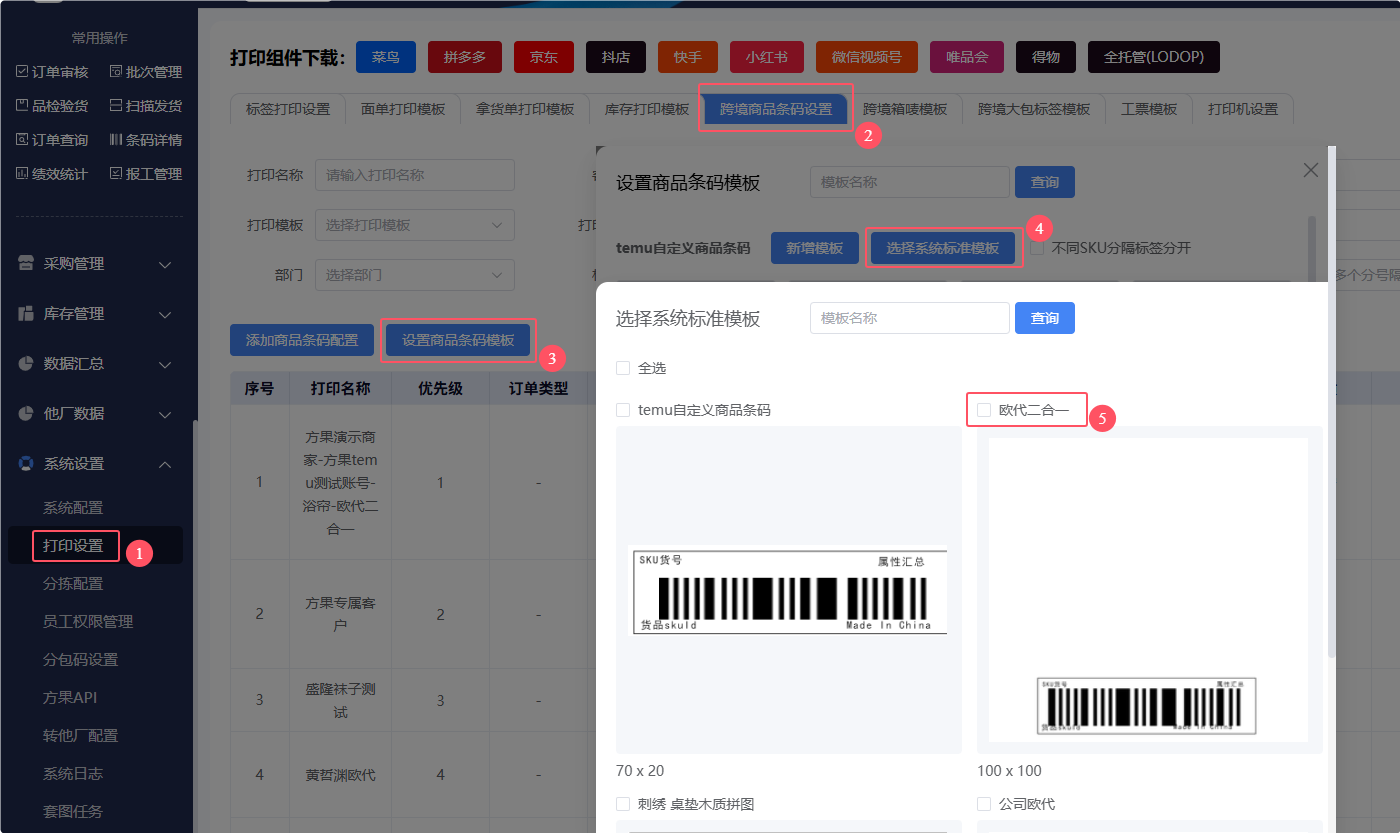The width and height of the screenshot is (1400, 833).
Task: Open 打印设置 in the sidebar
Action: 73,546
